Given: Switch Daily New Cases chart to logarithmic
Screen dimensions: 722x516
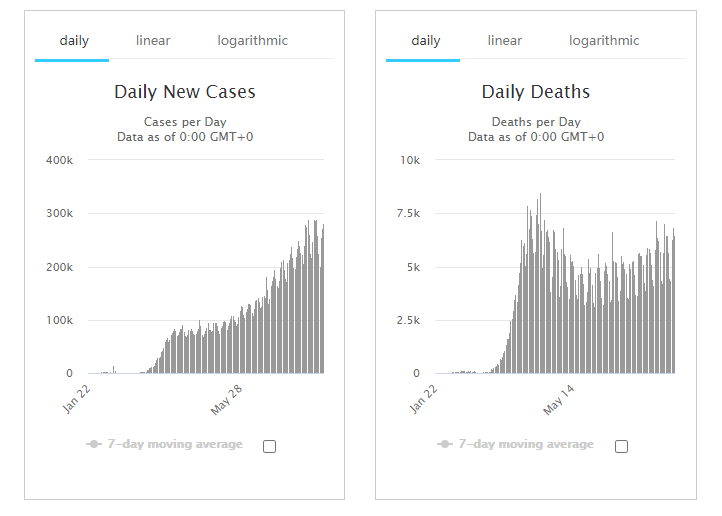Looking at the screenshot, I should [x=252, y=41].
